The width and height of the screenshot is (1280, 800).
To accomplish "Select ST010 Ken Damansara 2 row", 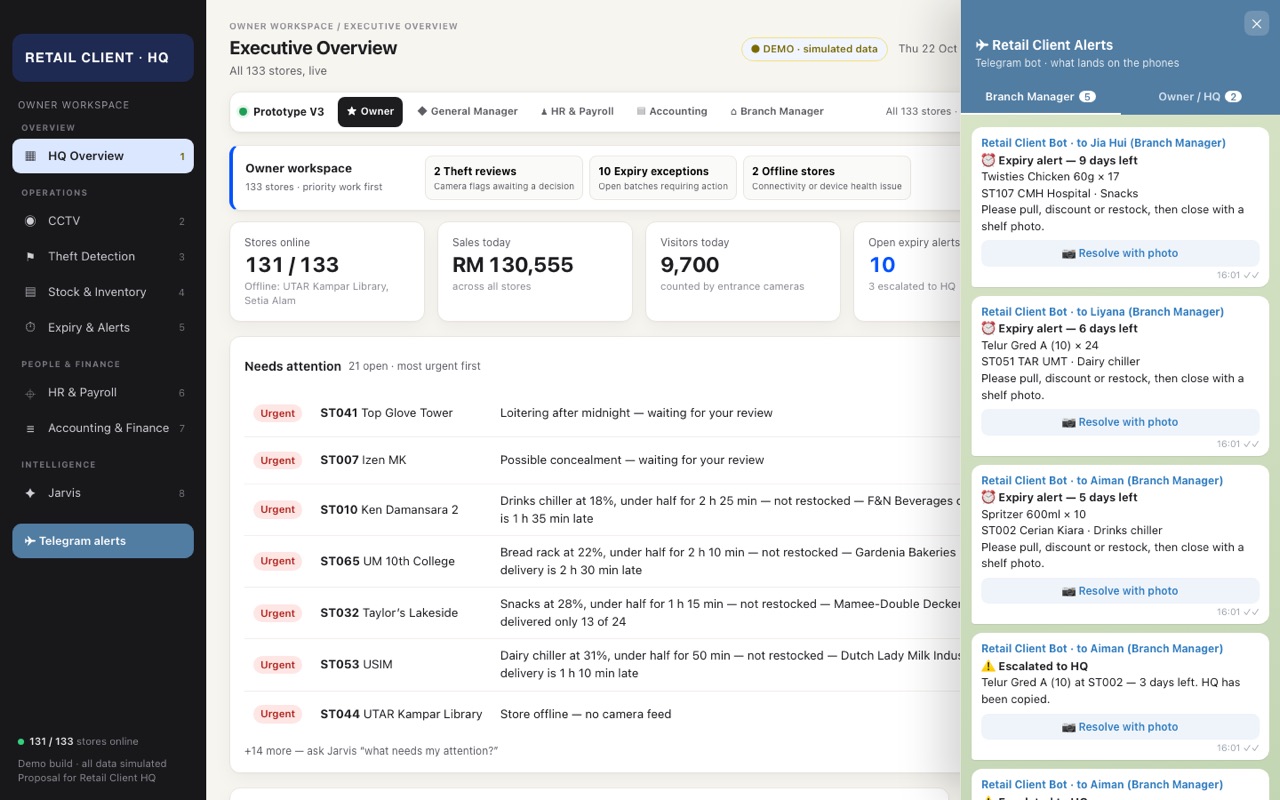I will [602, 510].
